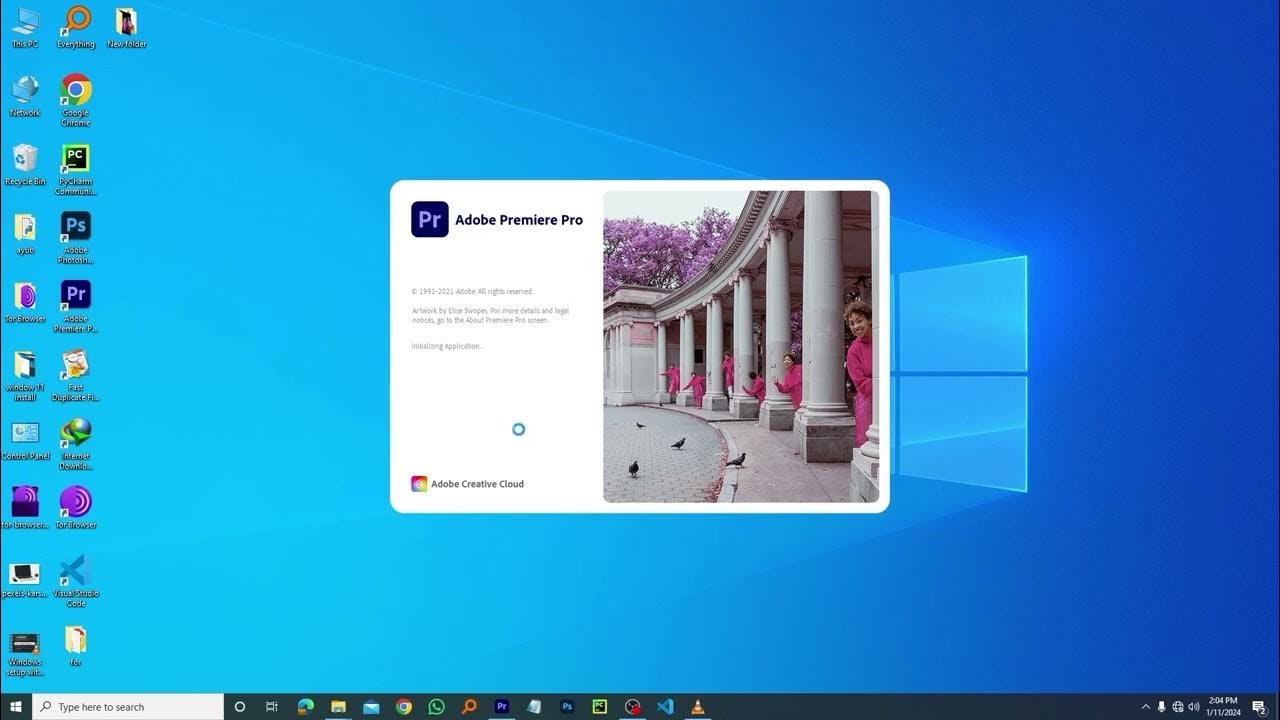Open Everything search from the taskbar
Screen dimensions: 1280x720
(x=469, y=707)
